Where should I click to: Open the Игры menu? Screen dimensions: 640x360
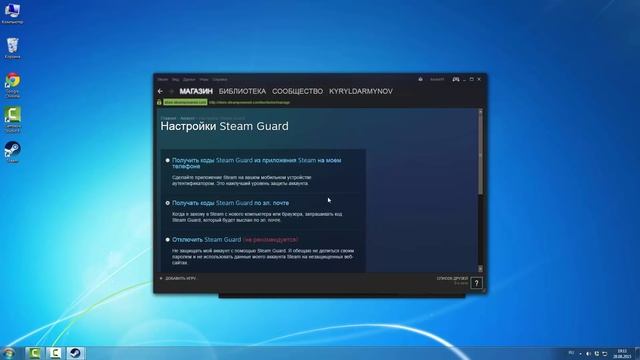coord(204,80)
